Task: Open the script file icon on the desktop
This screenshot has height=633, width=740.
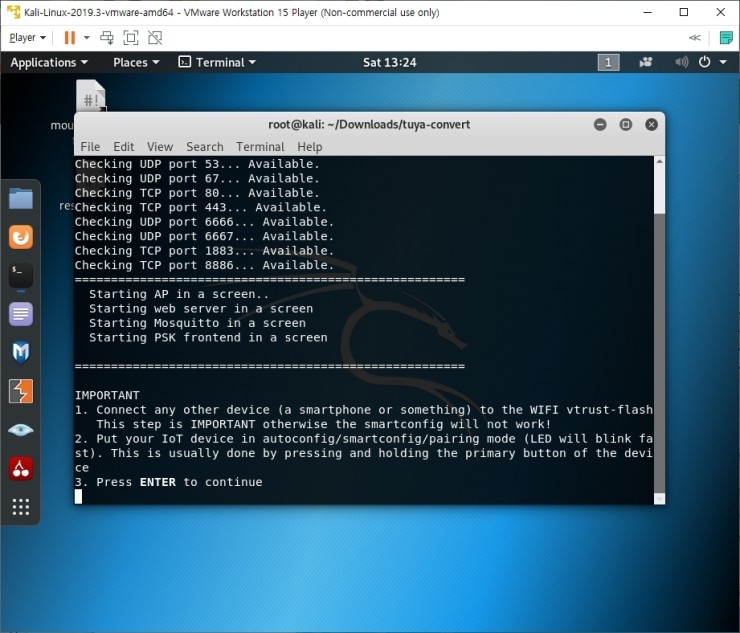Action: point(91,96)
